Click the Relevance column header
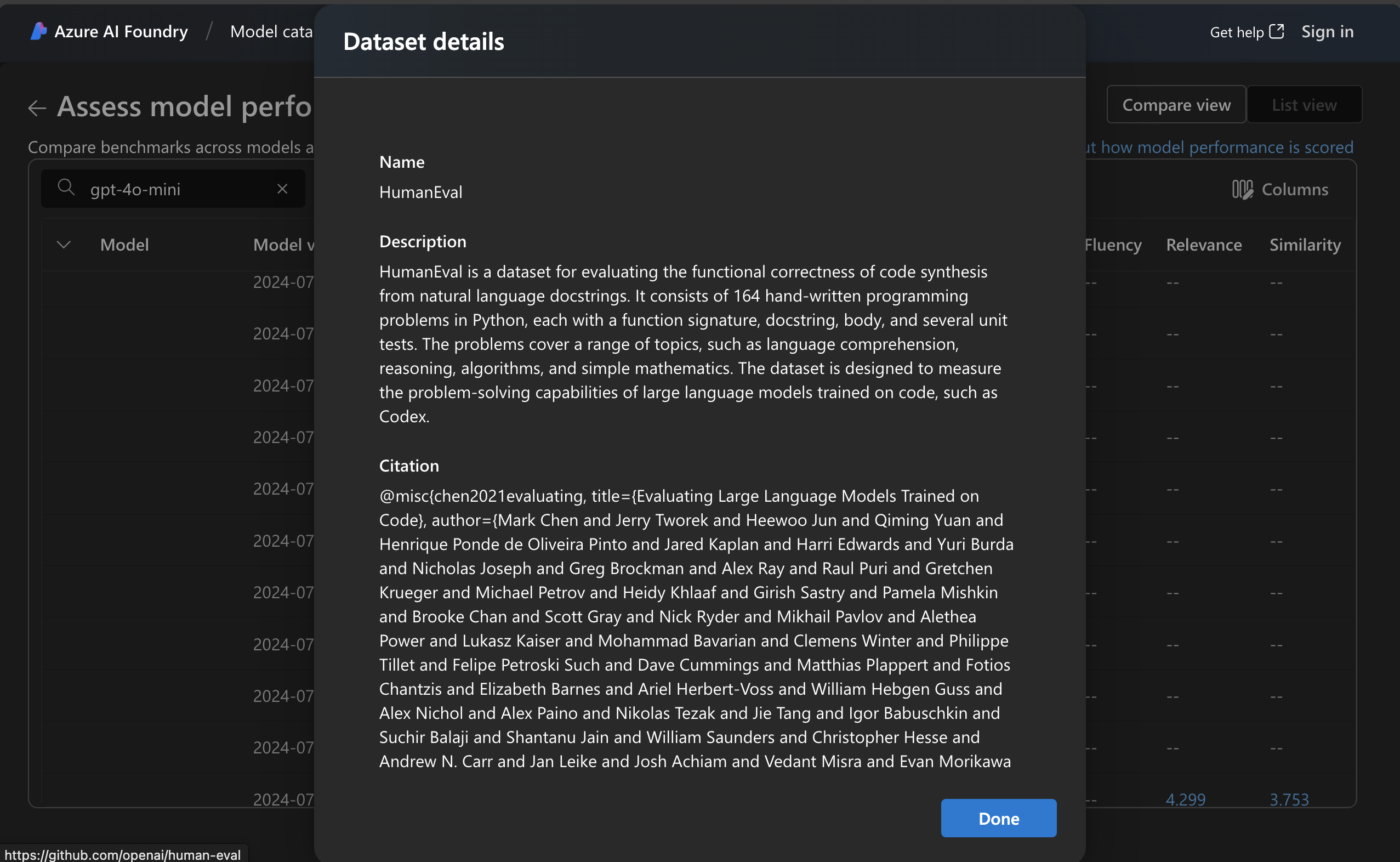Viewport: 1400px width, 862px height. click(x=1203, y=245)
